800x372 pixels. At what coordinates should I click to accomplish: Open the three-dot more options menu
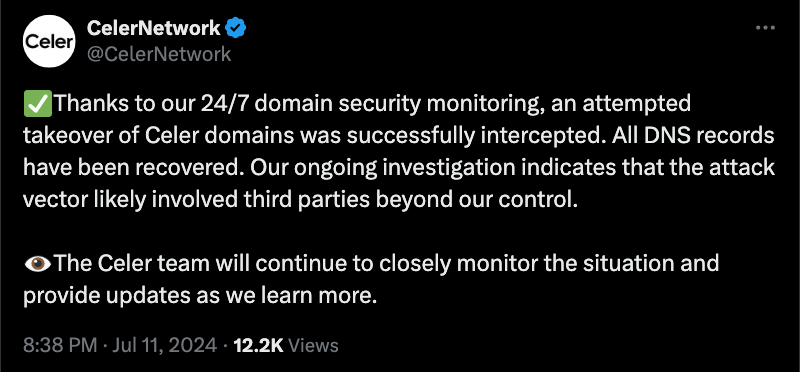click(765, 28)
